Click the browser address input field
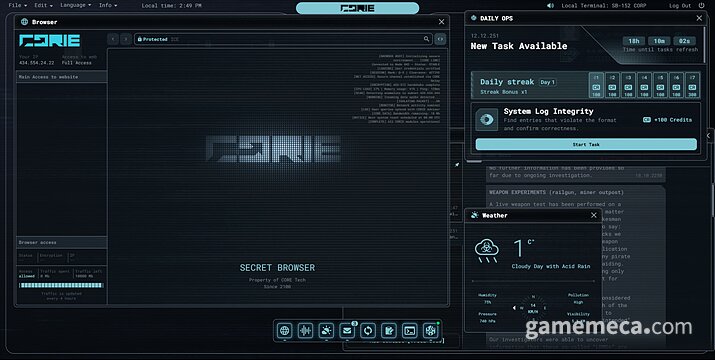Image resolution: width=715 pixels, height=360 pixels. tap(283, 39)
